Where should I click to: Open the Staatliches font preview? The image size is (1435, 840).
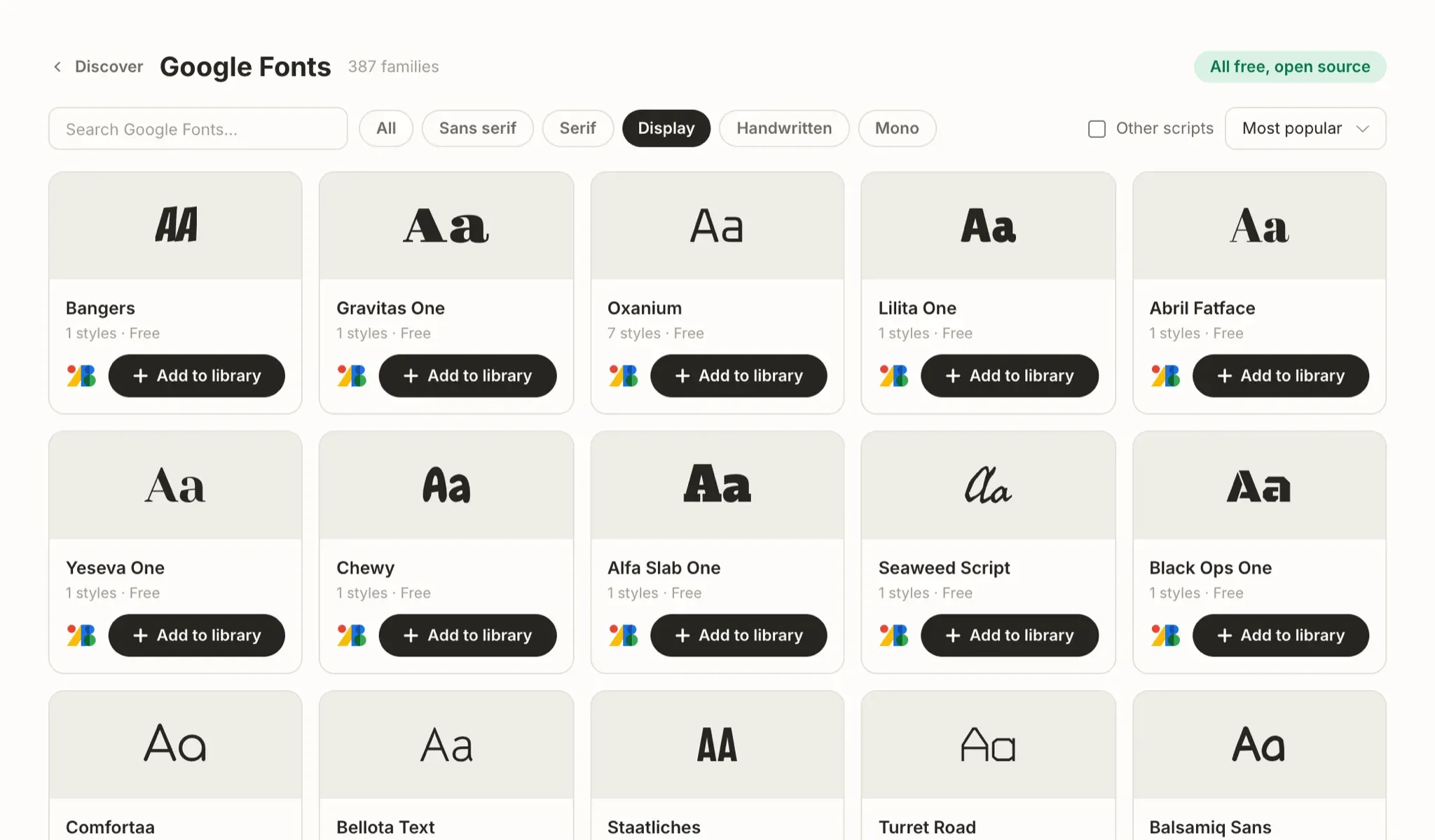[x=717, y=745]
